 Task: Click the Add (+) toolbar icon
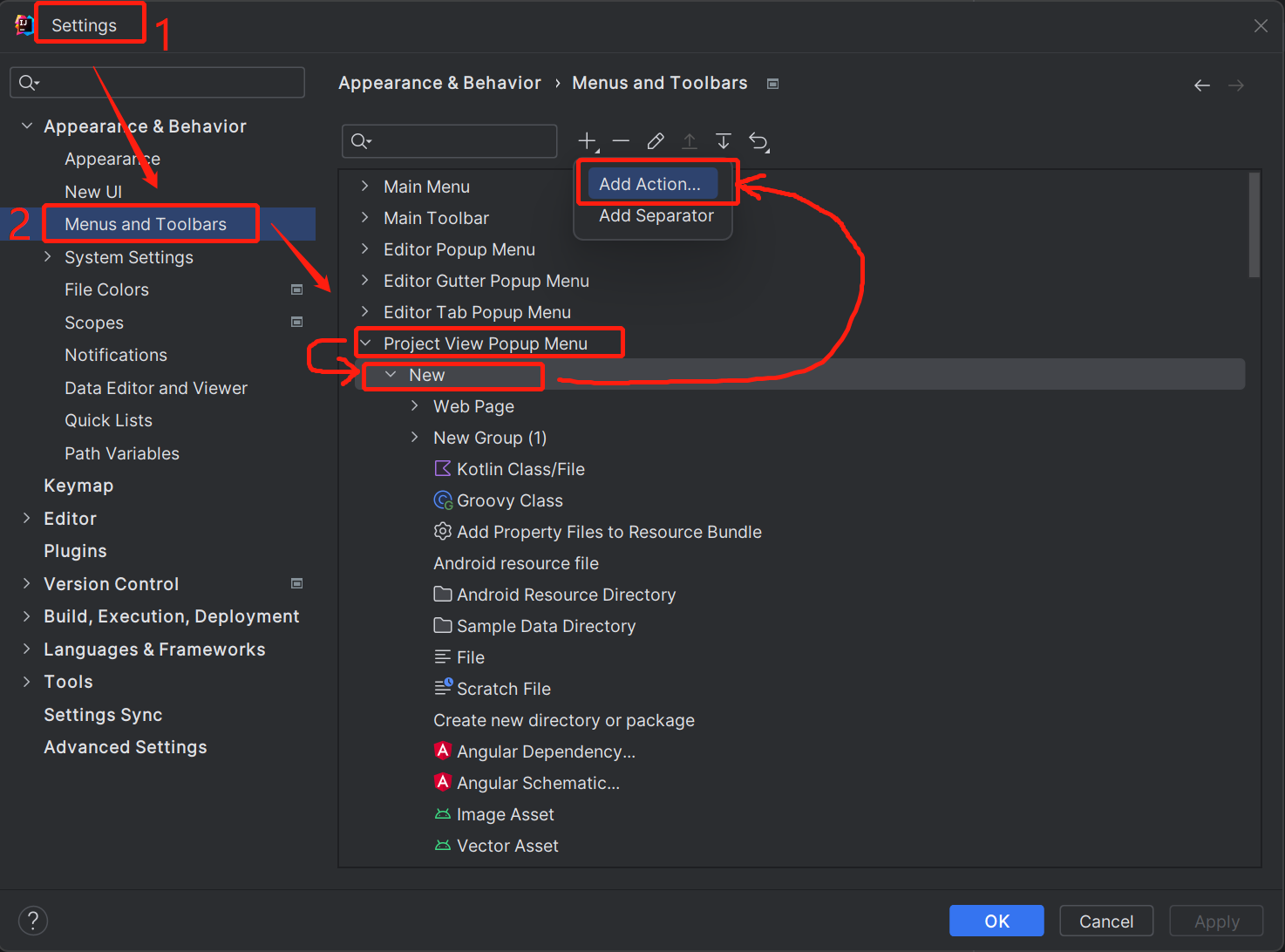586,140
